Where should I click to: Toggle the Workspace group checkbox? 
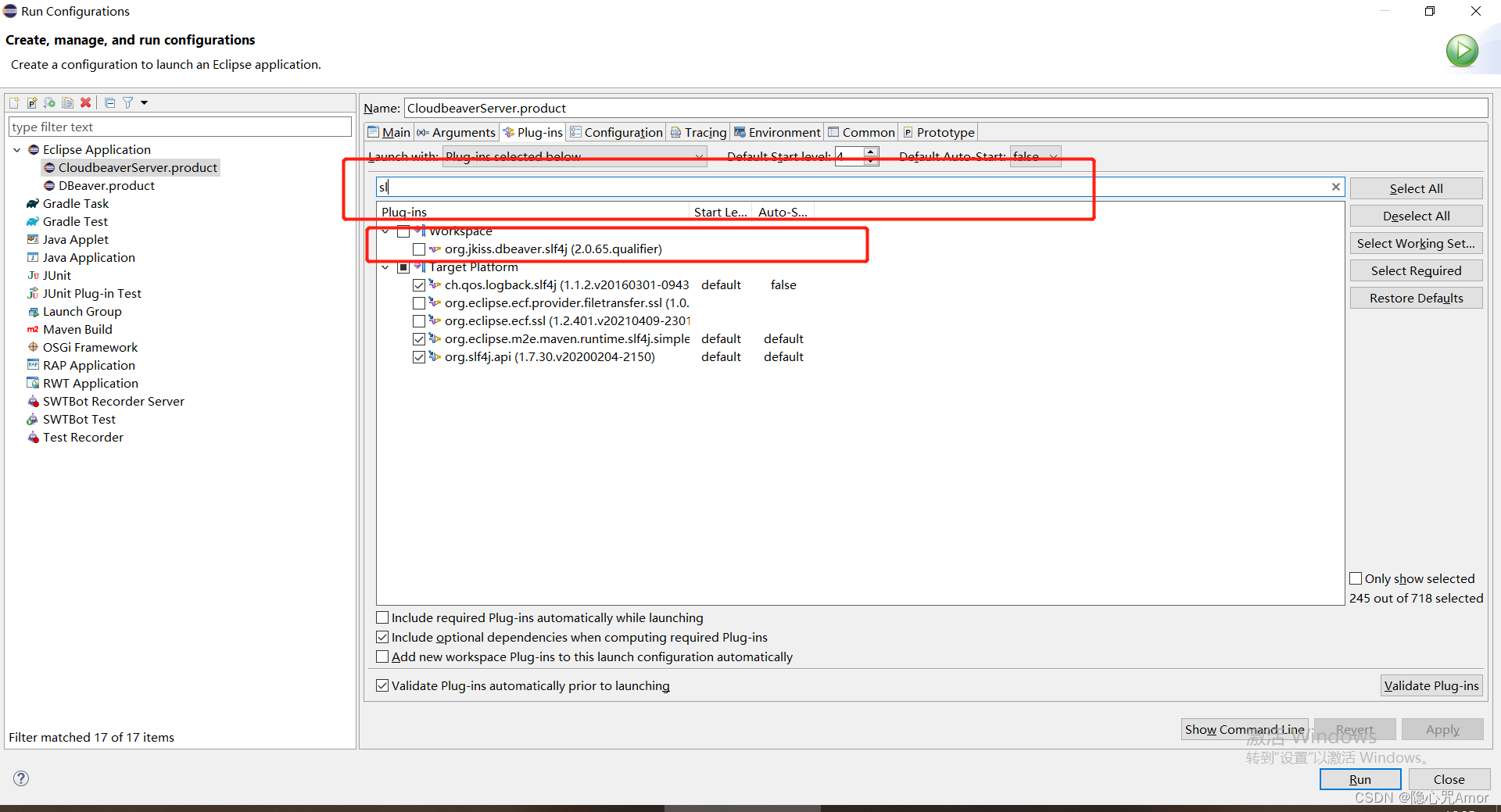[x=403, y=231]
